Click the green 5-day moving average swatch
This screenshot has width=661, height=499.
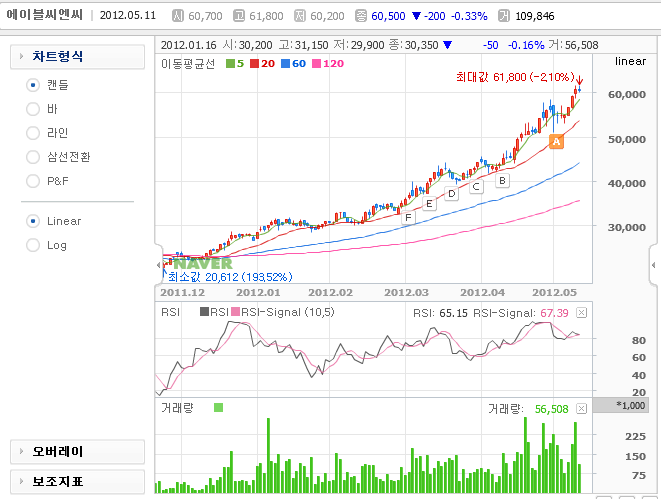pyautogui.click(x=229, y=64)
